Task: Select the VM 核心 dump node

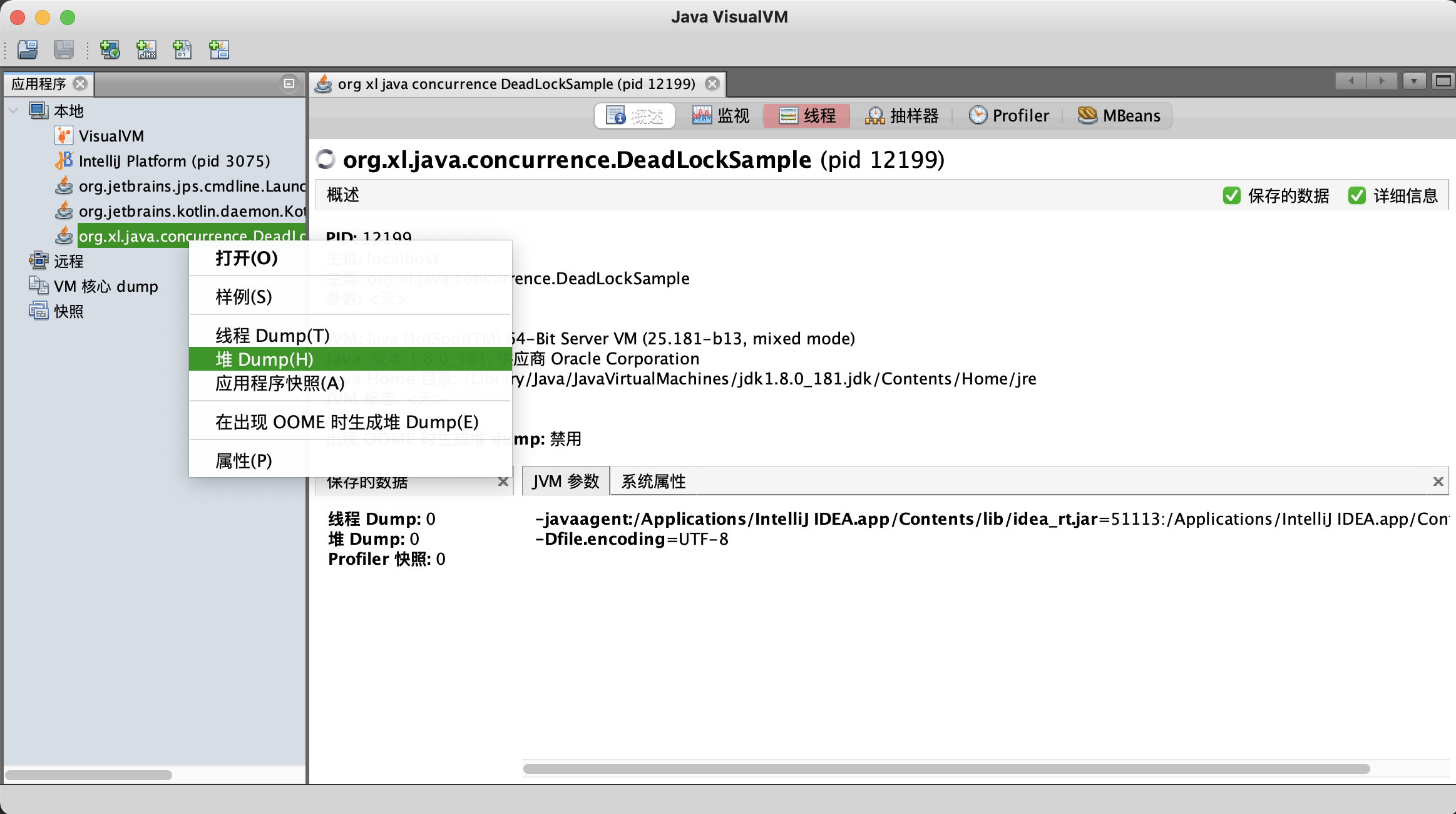Action: tap(106, 286)
